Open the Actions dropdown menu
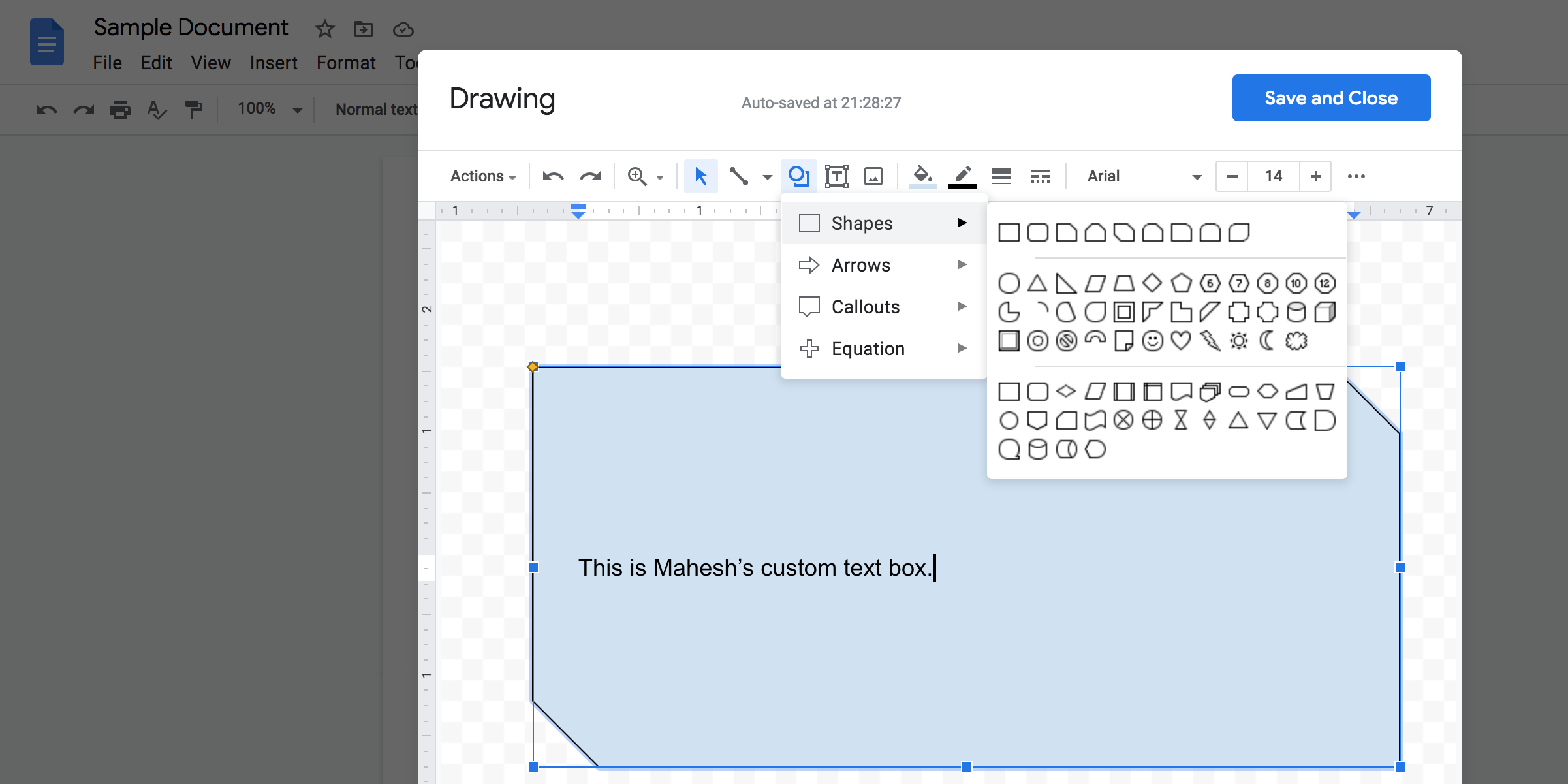1568x784 pixels. click(x=483, y=176)
